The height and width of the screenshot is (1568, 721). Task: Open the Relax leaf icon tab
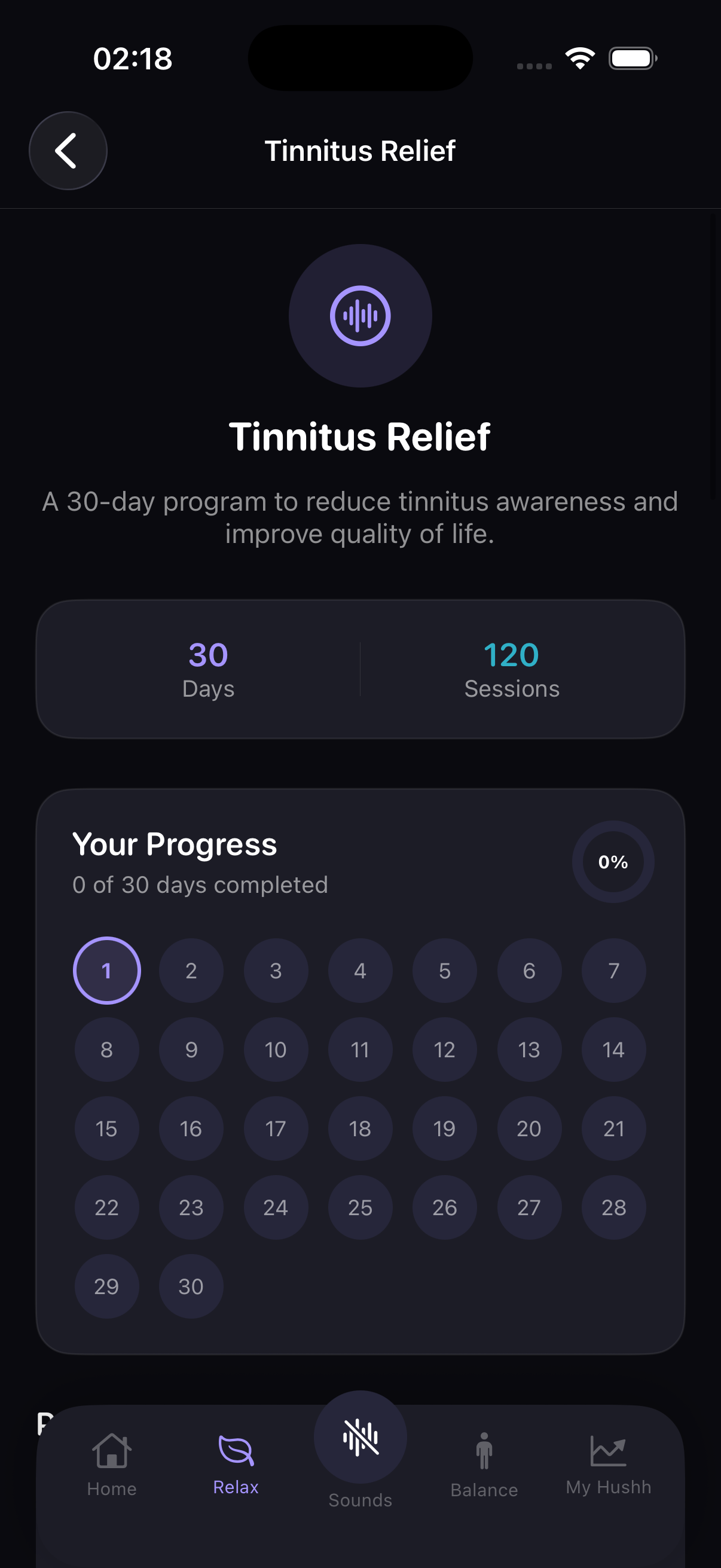pos(236,1451)
